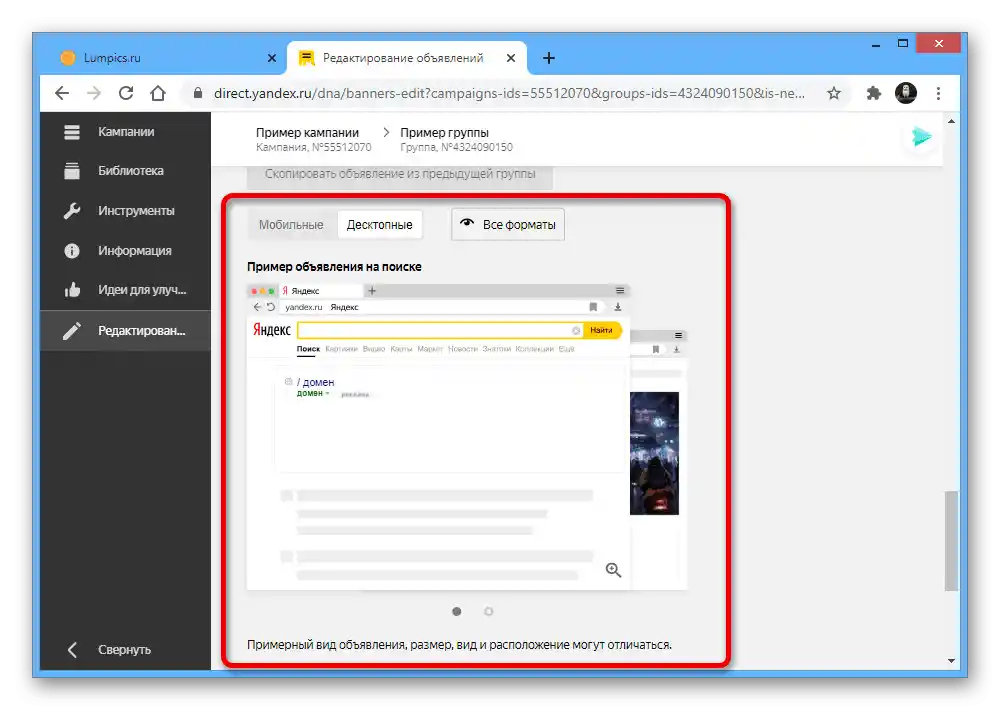Screen dimensions: 1000x710
Task: Go back with browser back arrow
Action: coord(62,93)
